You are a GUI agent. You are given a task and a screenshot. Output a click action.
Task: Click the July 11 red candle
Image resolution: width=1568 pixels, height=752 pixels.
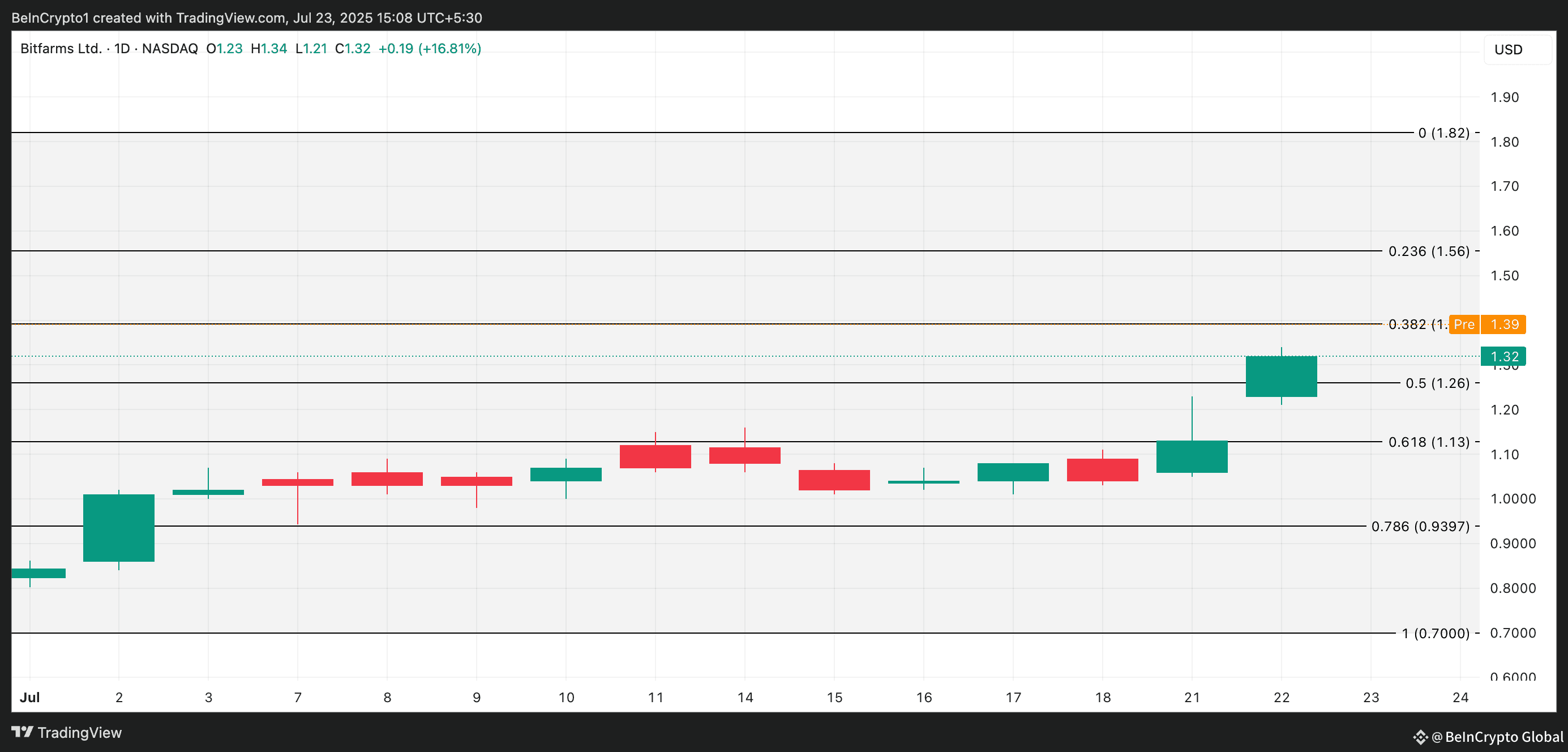click(656, 456)
